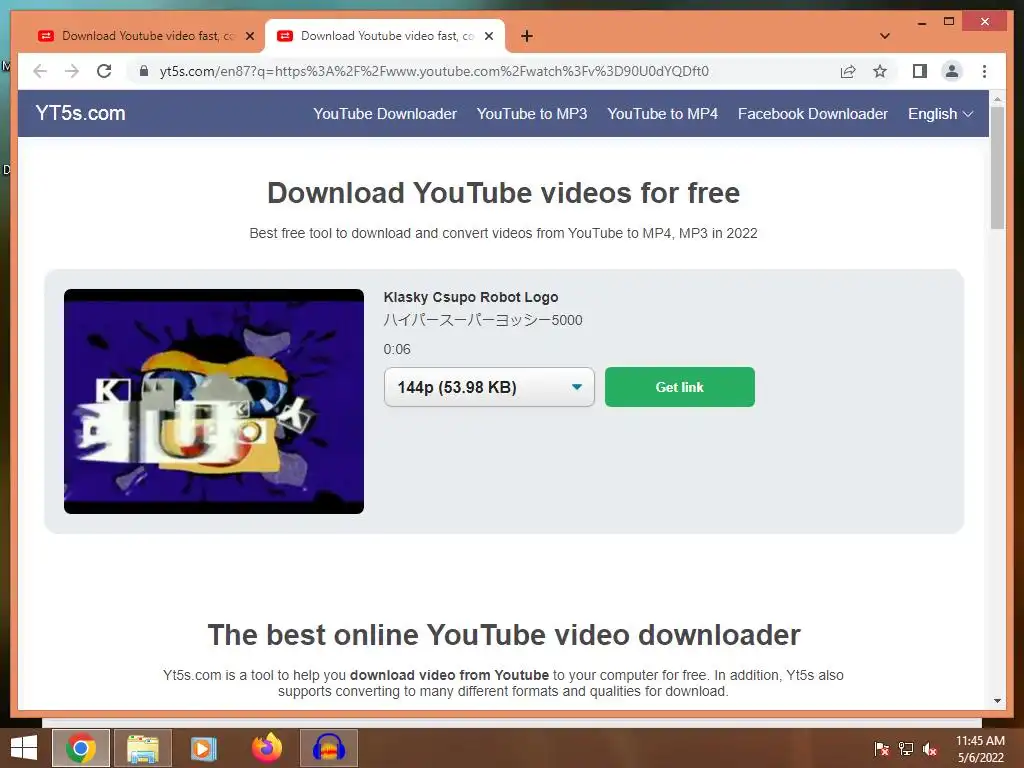Image resolution: width=1024 pixels, height=768 pixels.
Task: Open a new tab with plus button
Action: (x=527, y=36)
